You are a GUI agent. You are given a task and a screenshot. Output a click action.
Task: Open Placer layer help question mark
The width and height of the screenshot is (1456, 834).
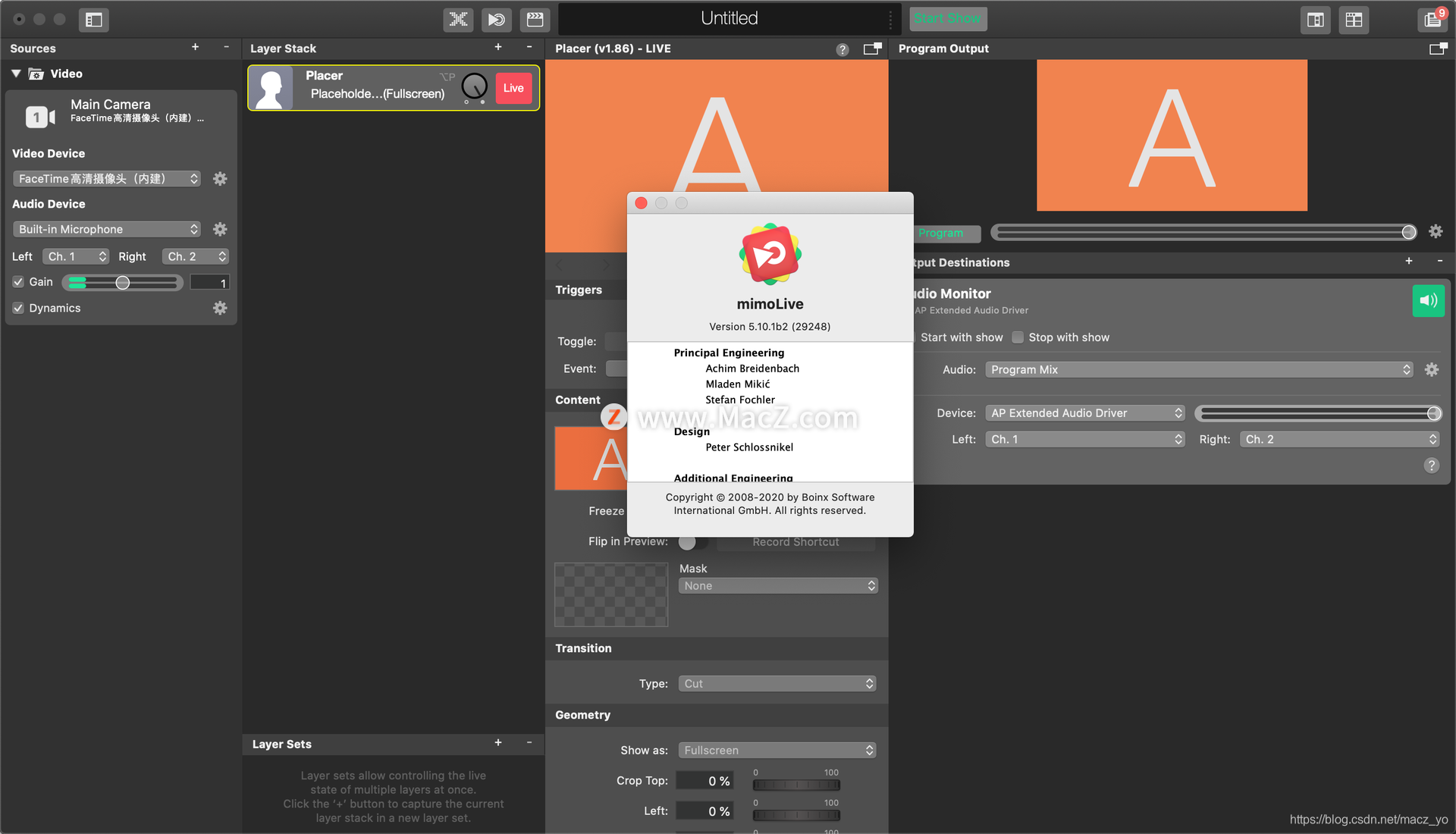click(x=843, y=49)
